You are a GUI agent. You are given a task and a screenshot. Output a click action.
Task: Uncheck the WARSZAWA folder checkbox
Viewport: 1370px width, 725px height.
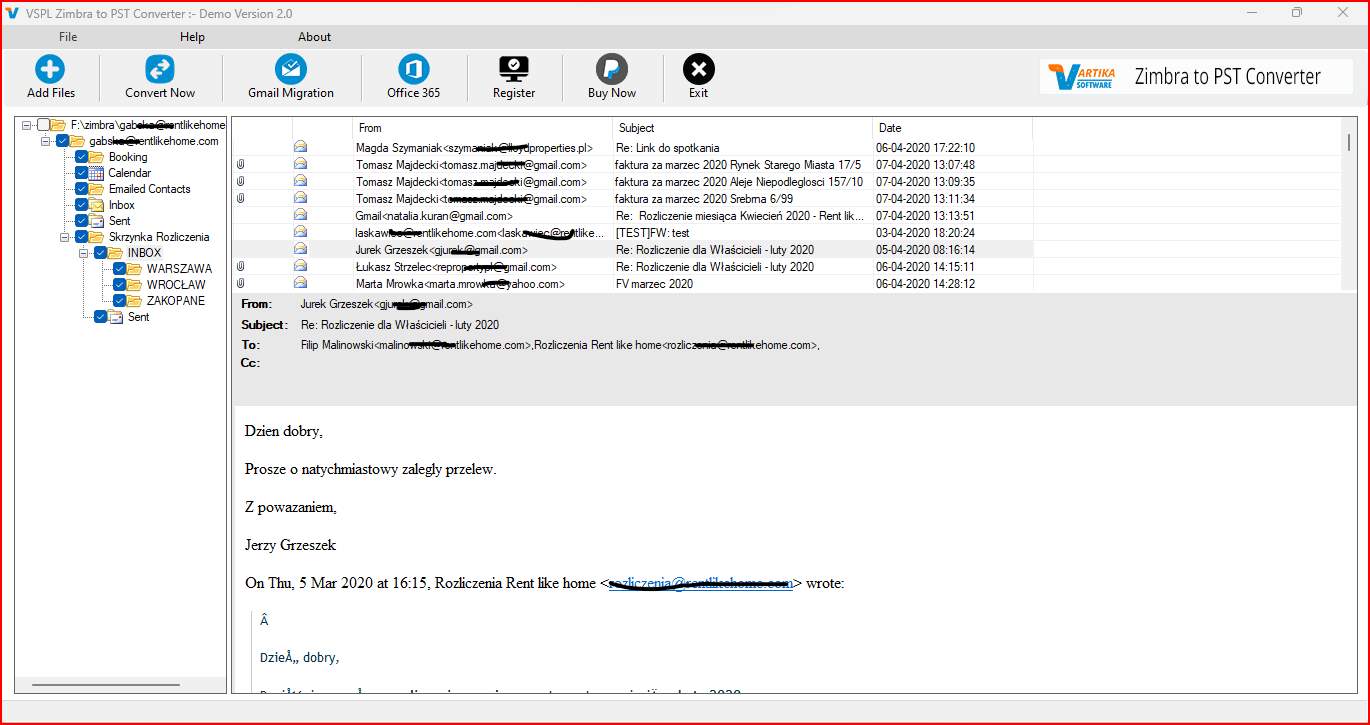pyautogui.click(x=119, y=269)
